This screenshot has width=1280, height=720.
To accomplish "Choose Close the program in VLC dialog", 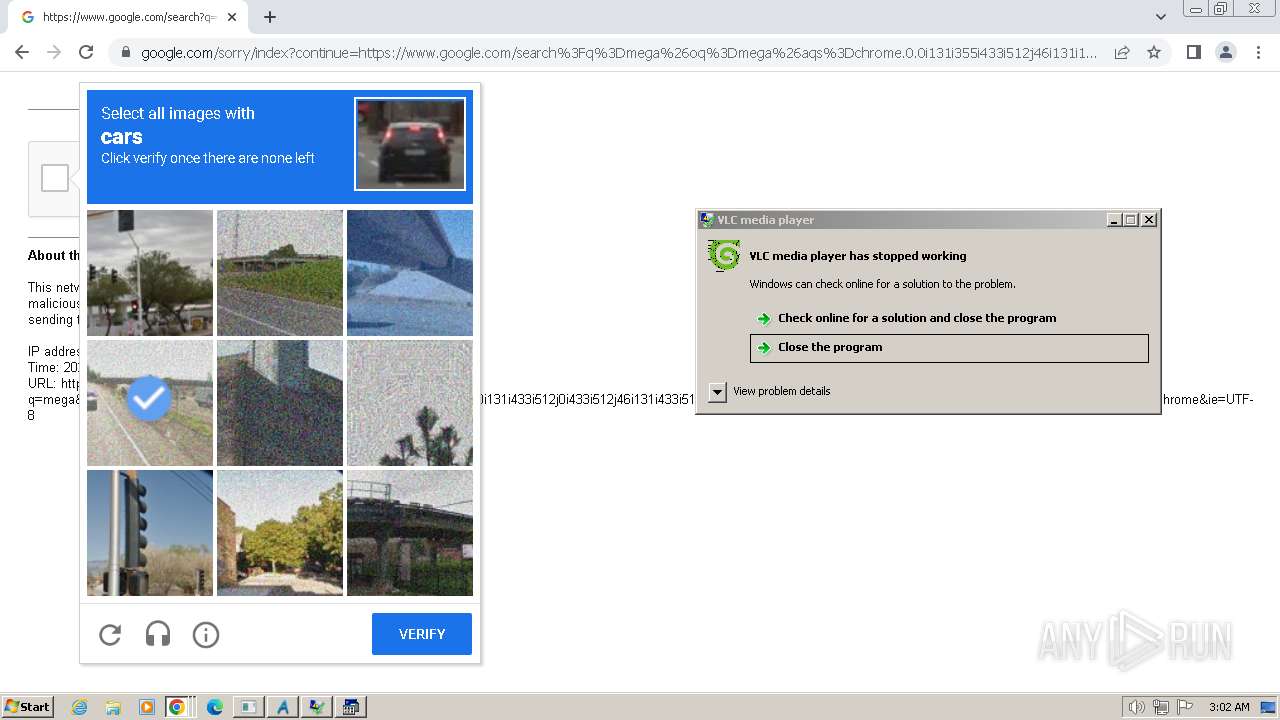I will point(949,347).
